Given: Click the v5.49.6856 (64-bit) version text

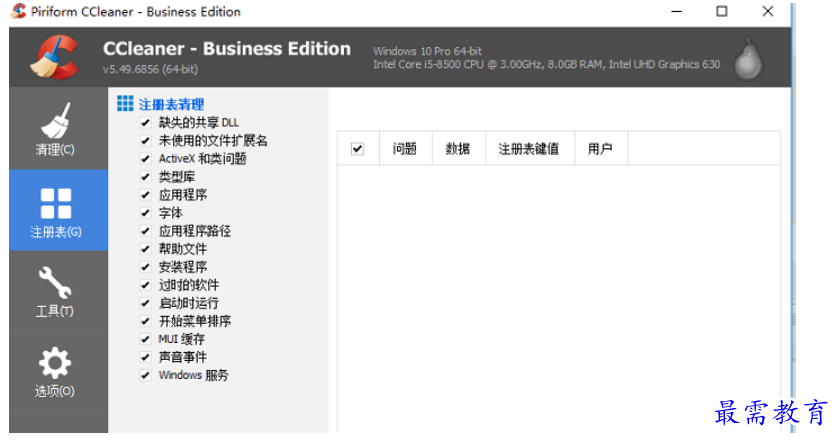Looking at the screenshot, I should (150, 69).
